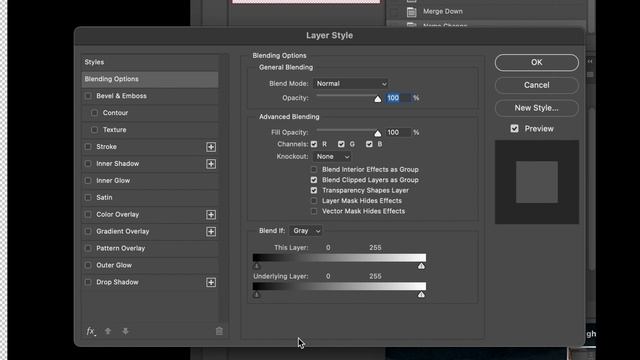Enable the Drop Shadow checkbox
640x360 pixels.
pyautogui.click(x=88, y=282)
